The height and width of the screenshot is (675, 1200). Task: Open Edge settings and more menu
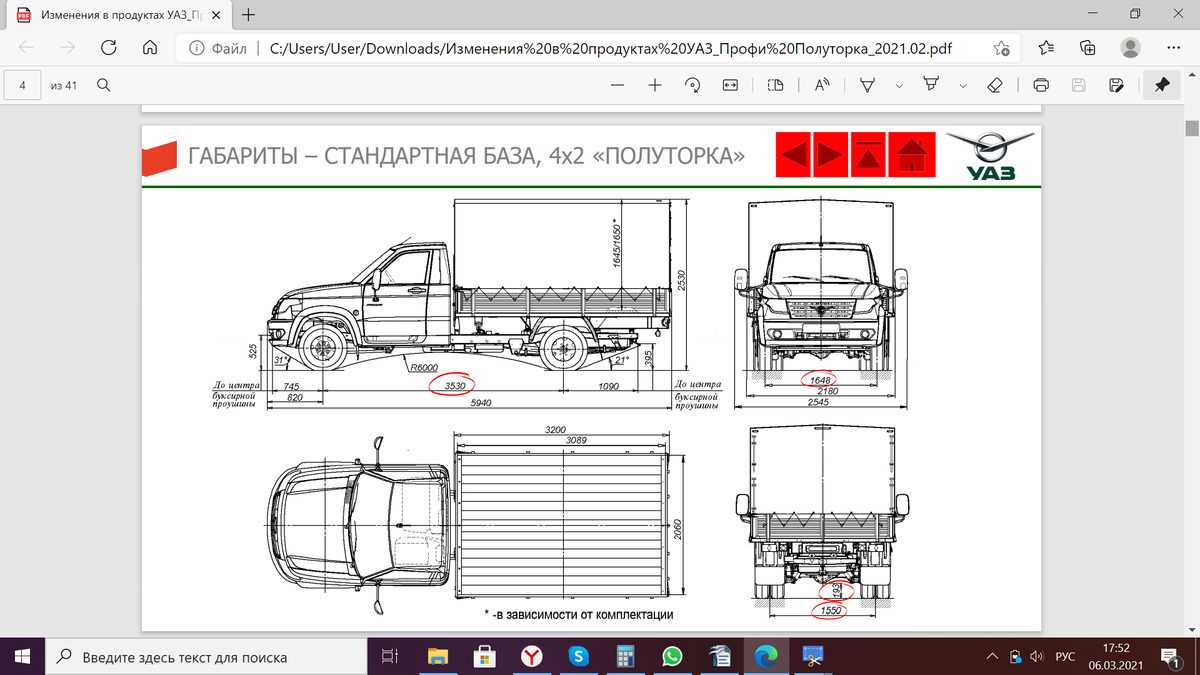click(1172, 47)
